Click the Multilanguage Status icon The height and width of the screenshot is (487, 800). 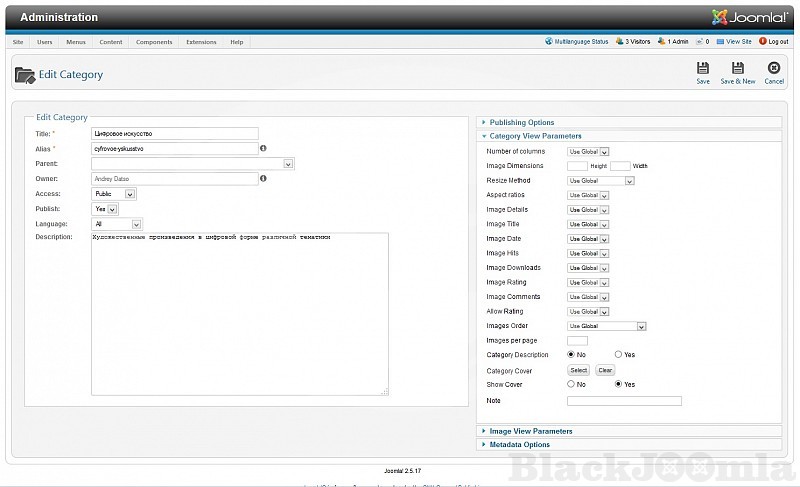pyautogui.click(x=549, y=42)
